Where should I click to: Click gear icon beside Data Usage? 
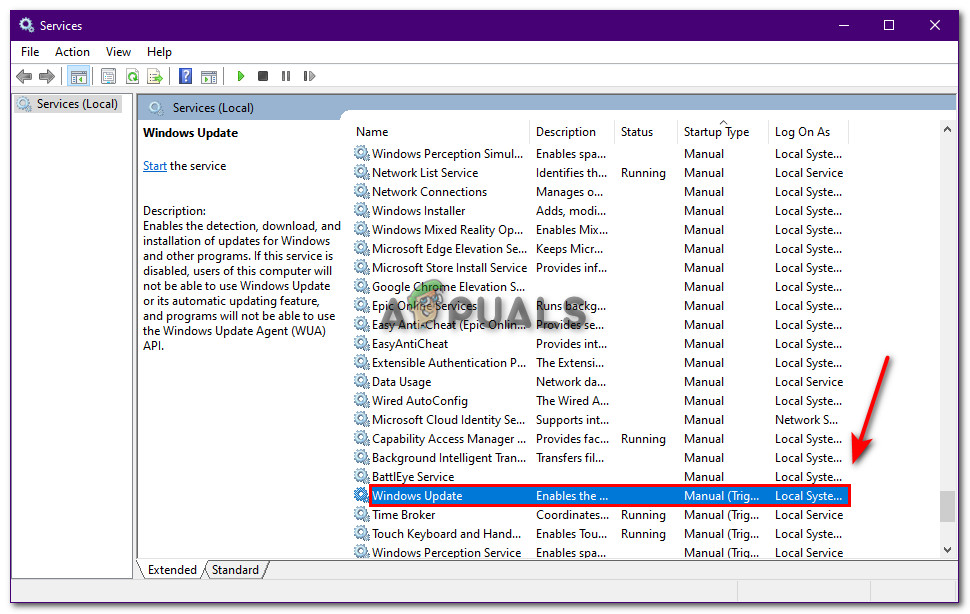tap(361, 382)
